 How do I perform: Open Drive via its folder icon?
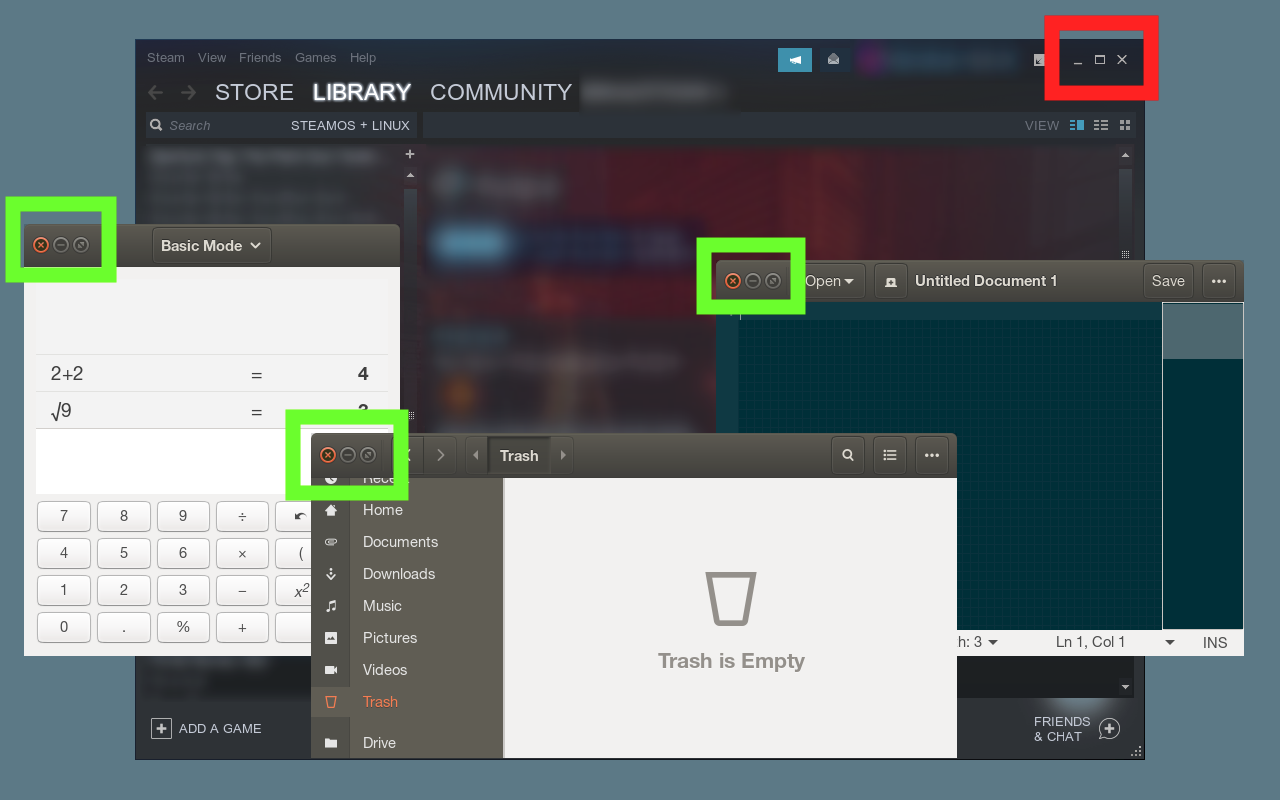click(x=331, y=743)
